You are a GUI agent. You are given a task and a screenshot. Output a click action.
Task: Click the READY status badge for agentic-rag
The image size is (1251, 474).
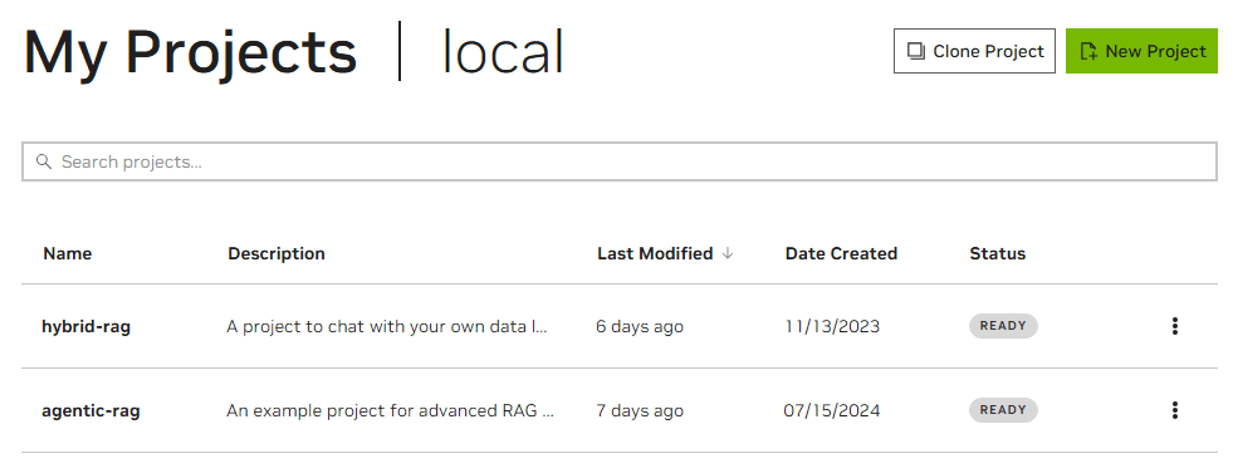[1003, 410]
